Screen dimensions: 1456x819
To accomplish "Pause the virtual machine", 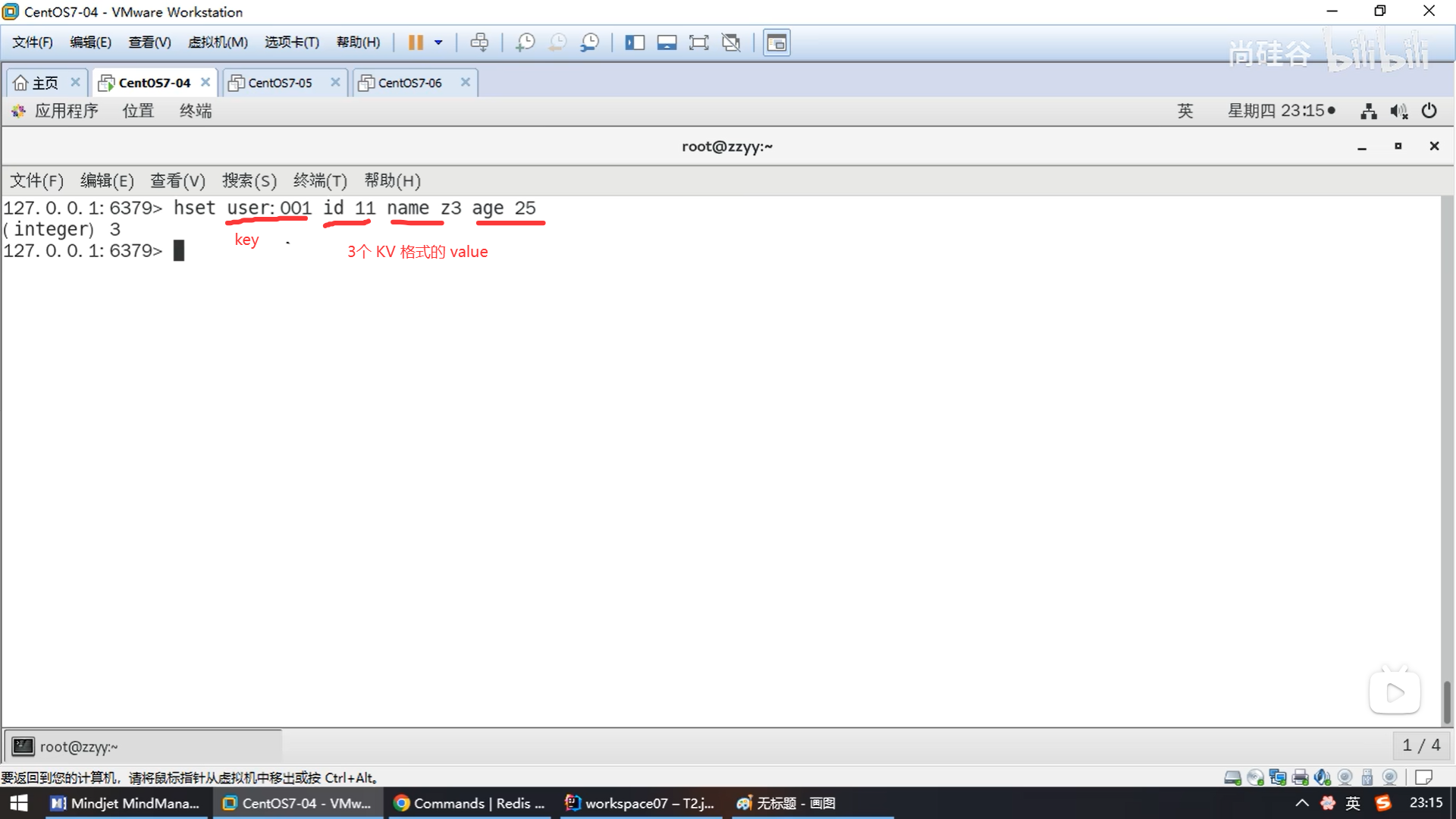I will point(415,42).
